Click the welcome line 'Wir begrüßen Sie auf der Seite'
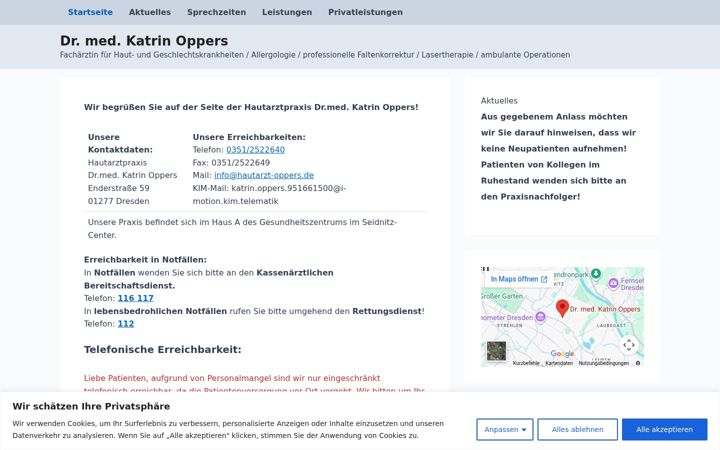 point(251,107)
